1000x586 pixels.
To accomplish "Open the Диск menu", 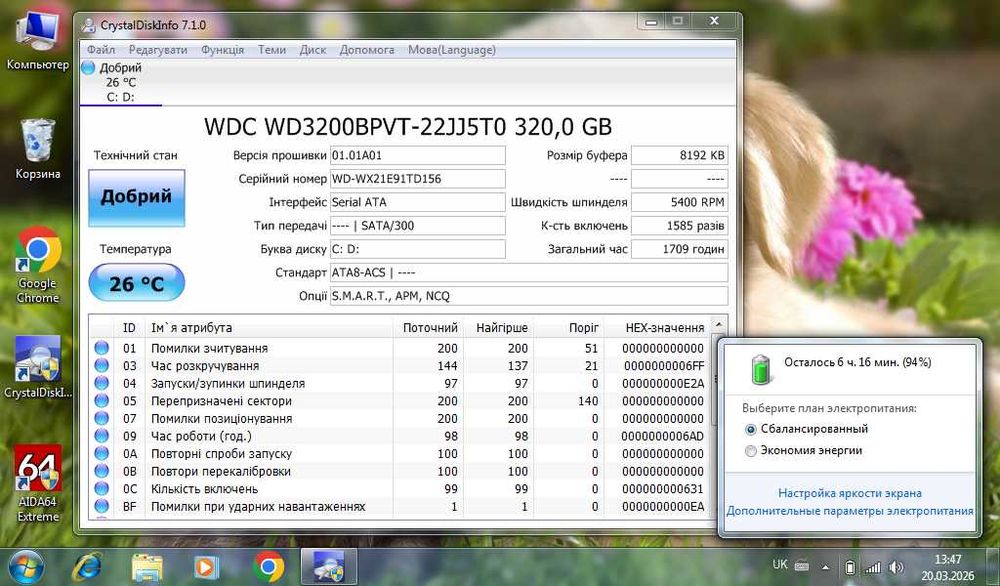I will click(x=312, y=50).
